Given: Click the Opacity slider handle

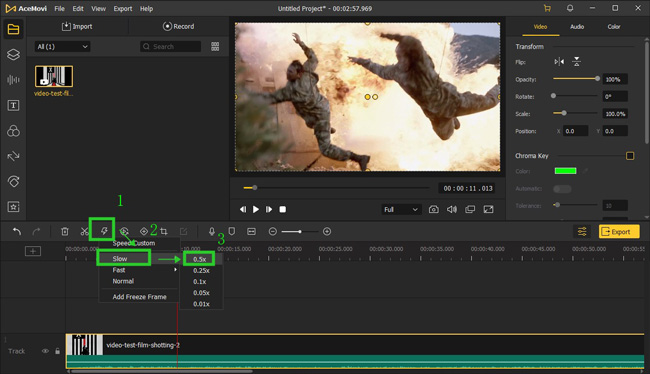Looking at the screenshot, I should (597, 78).
